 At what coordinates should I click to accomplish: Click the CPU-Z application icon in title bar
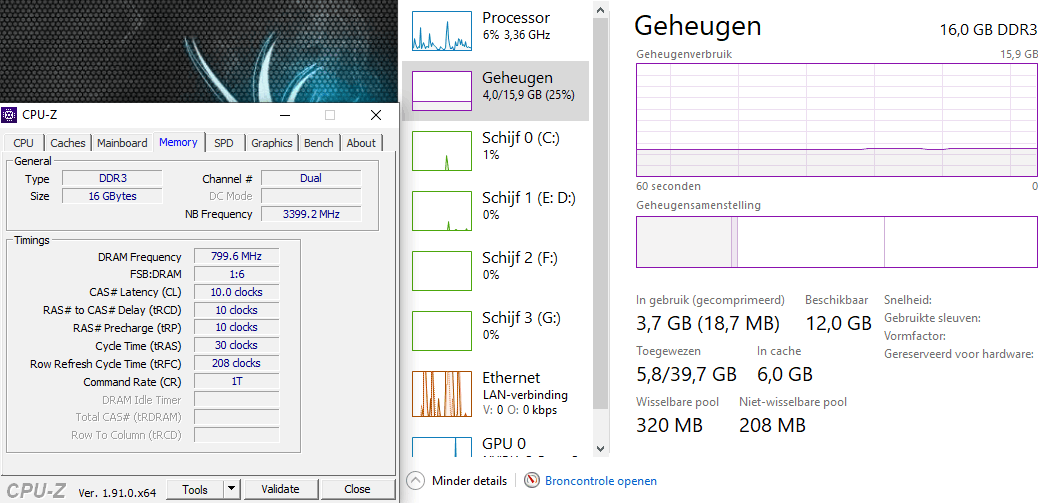[10, 115]
